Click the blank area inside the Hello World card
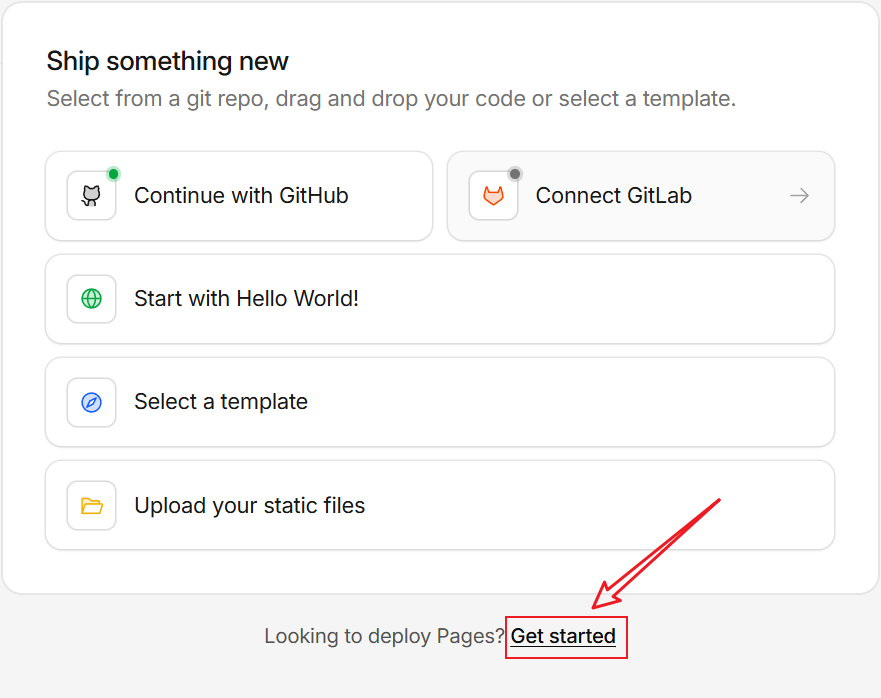The image size is (881, 698). [600, 299]
